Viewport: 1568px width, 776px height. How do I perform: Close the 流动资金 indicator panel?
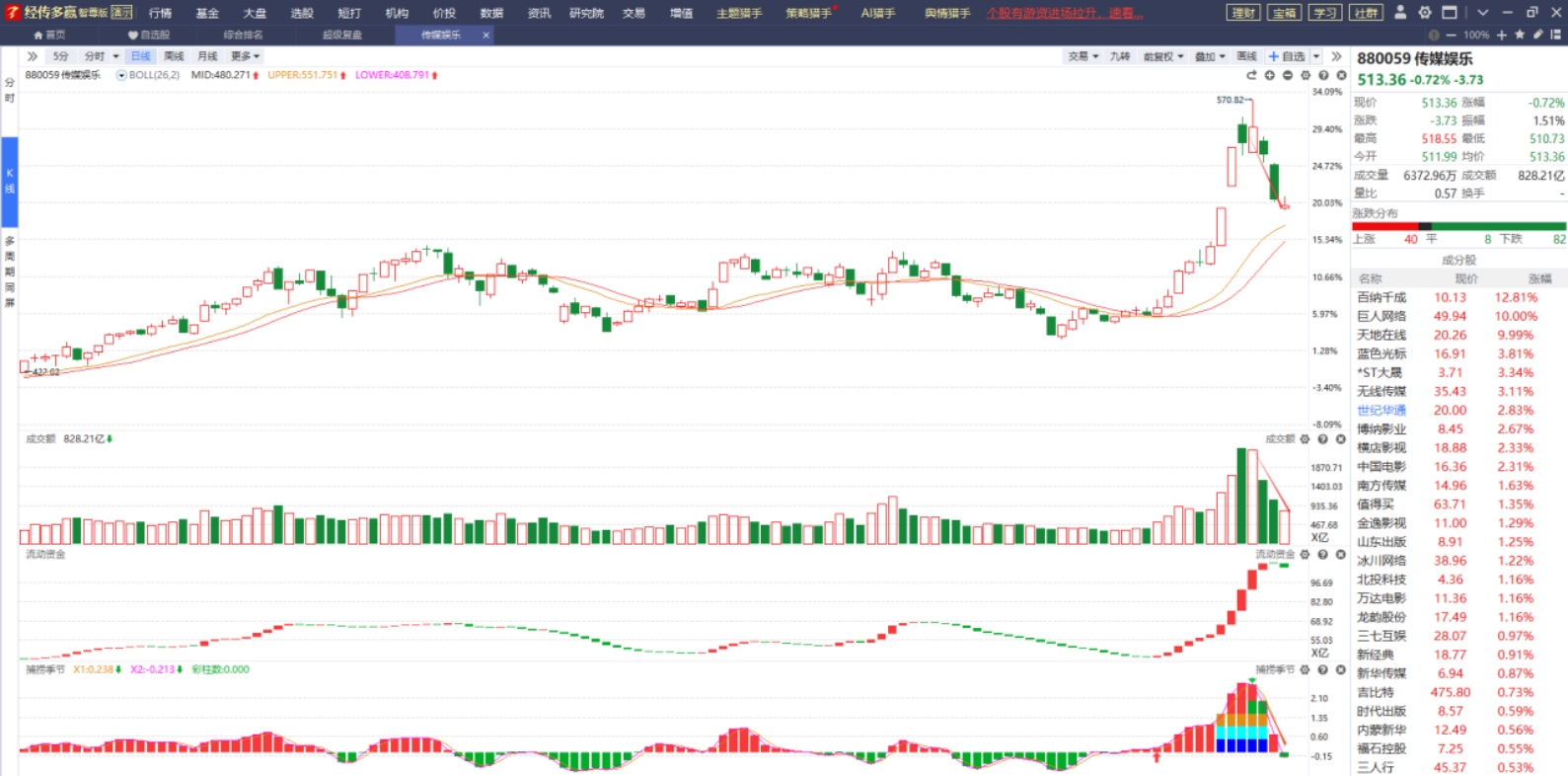[1341, 555]
